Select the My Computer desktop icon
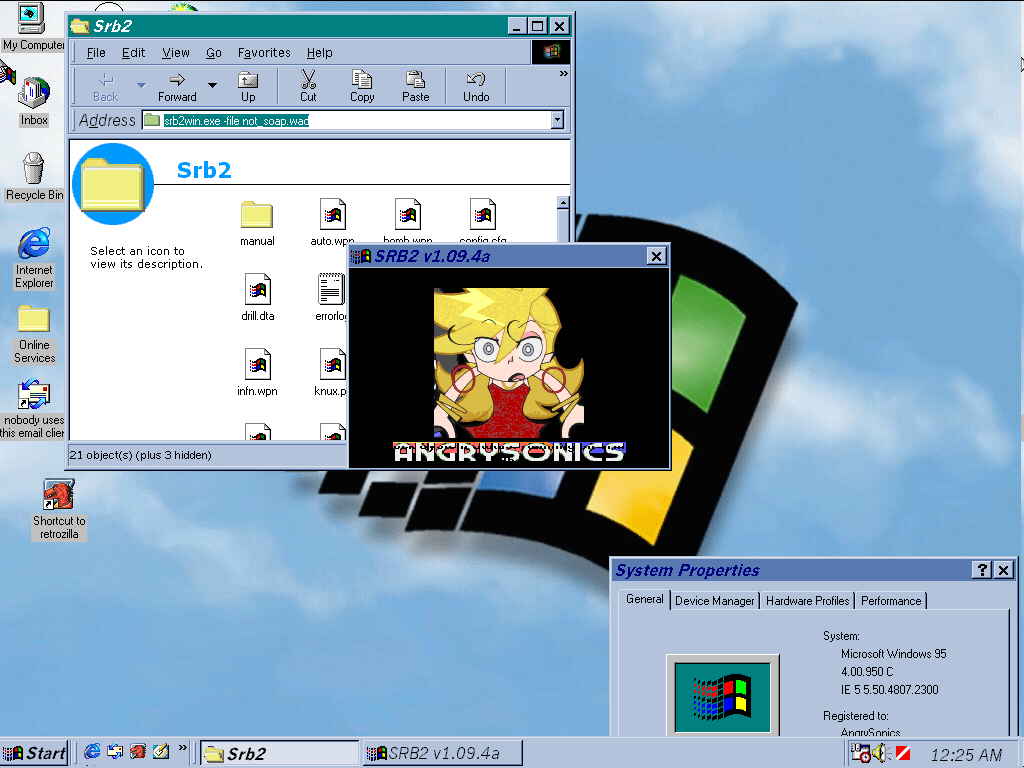 point(32,27)
